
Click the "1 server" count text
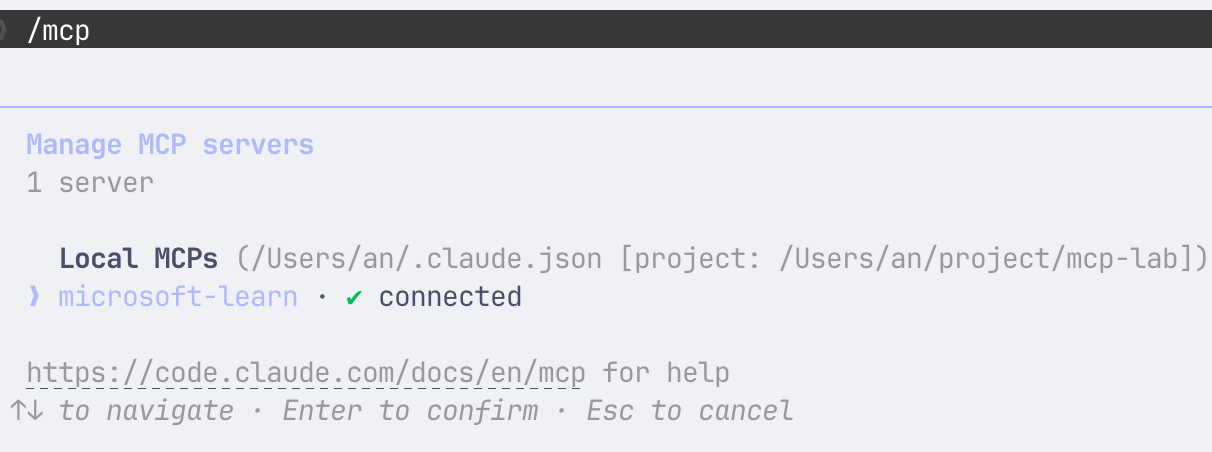coord(90,183)
